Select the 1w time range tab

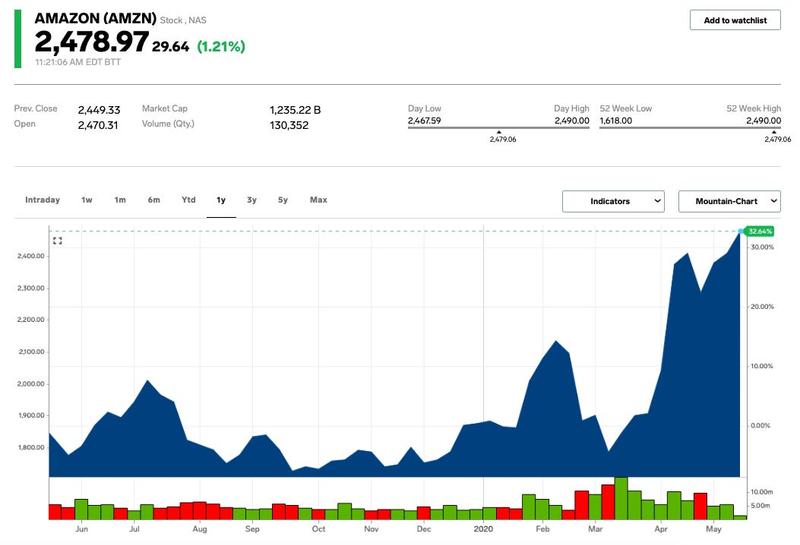pyautogui.click(x=87, y=200)
